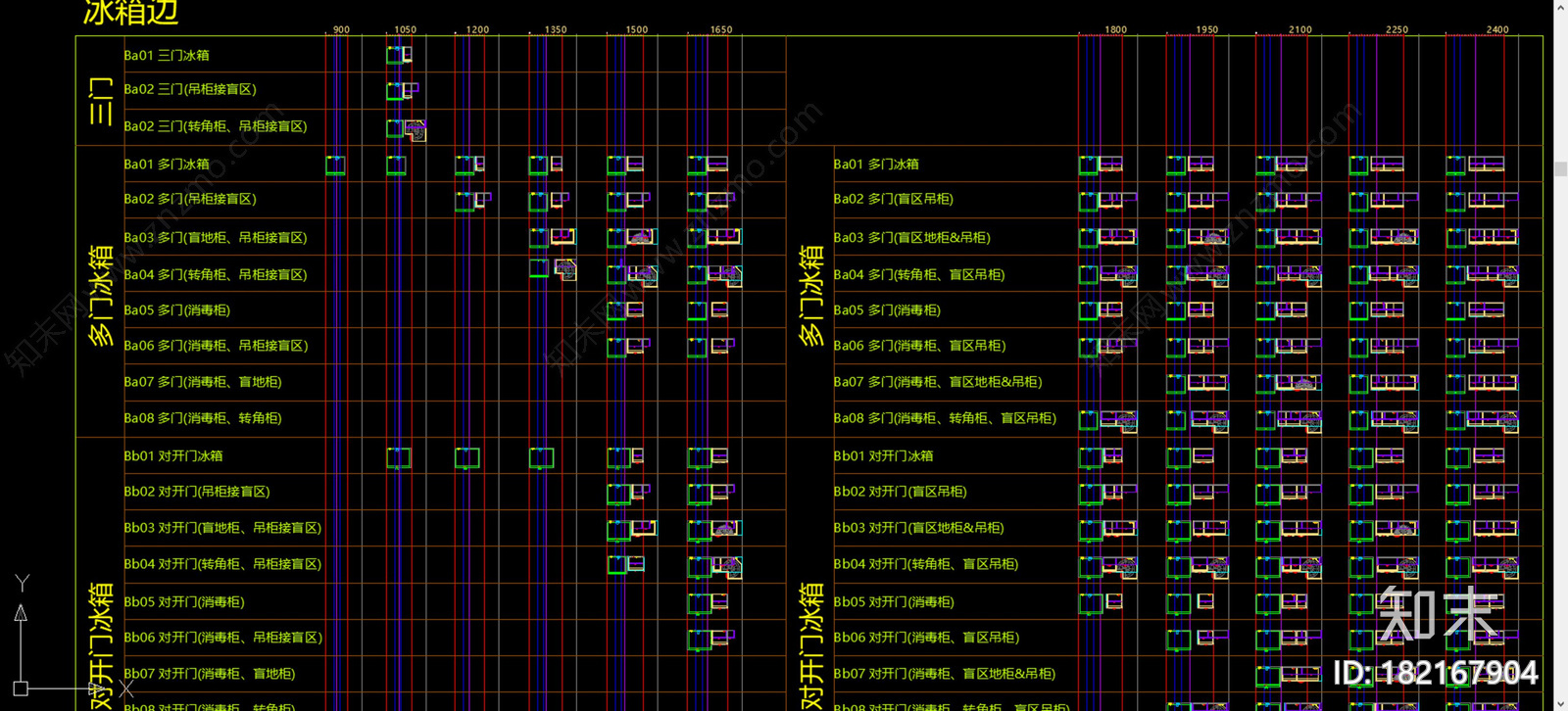
Task: Select row label Bb04 对开门(转角柜、盲区吊柜)
Action: pos(926,564)
